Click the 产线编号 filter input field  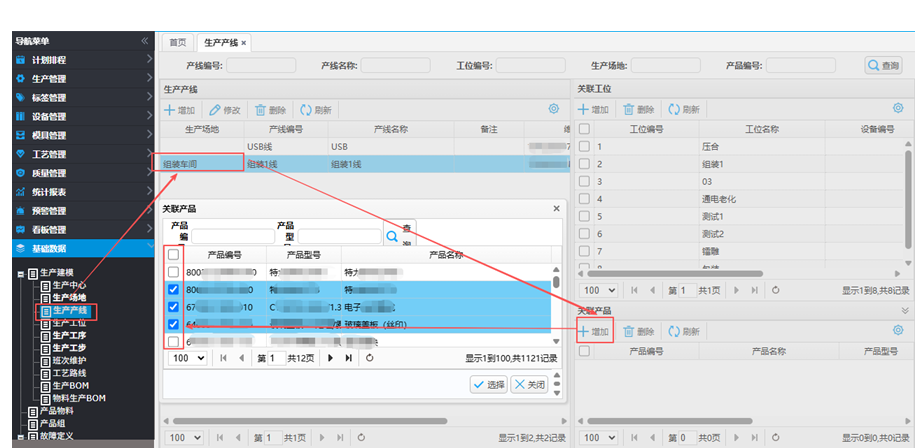(x=261, y=65)
